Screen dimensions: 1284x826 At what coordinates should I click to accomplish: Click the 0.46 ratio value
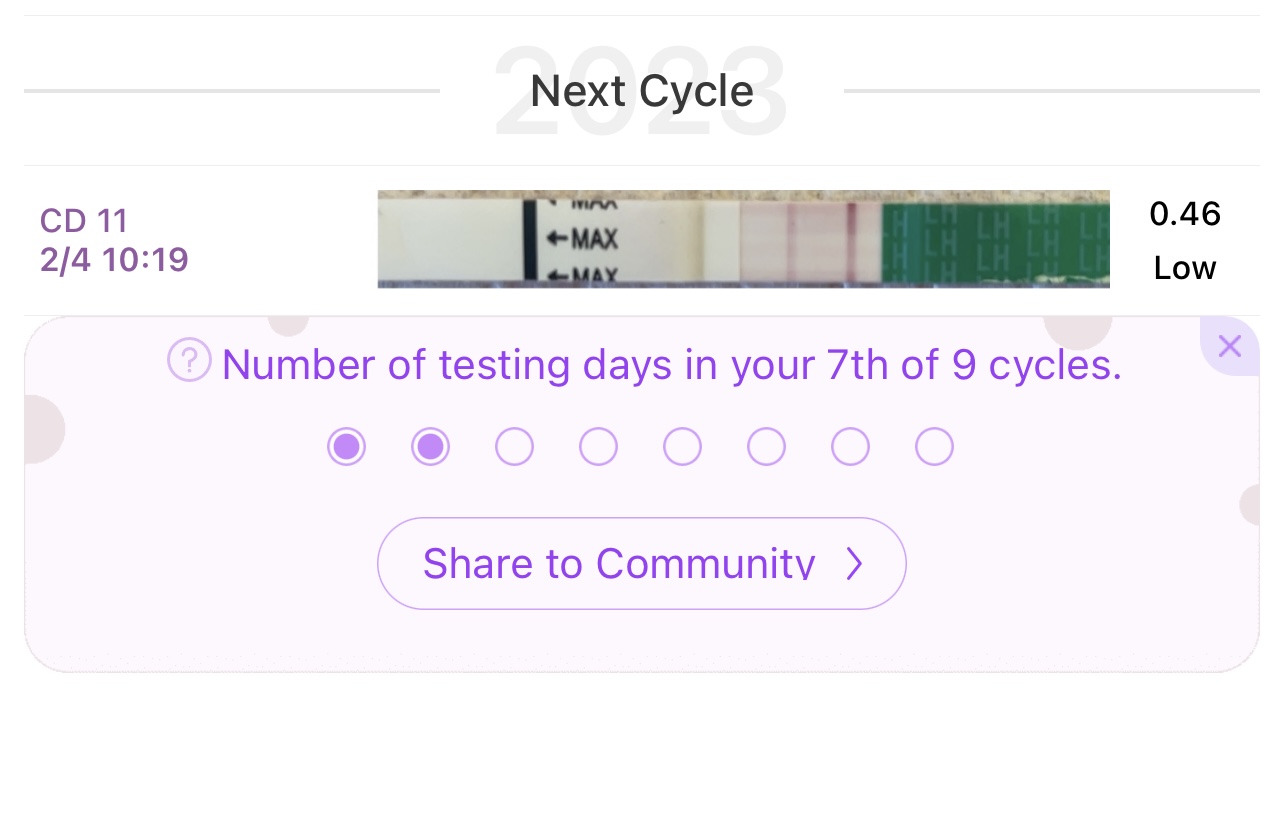coord(1185,213)
